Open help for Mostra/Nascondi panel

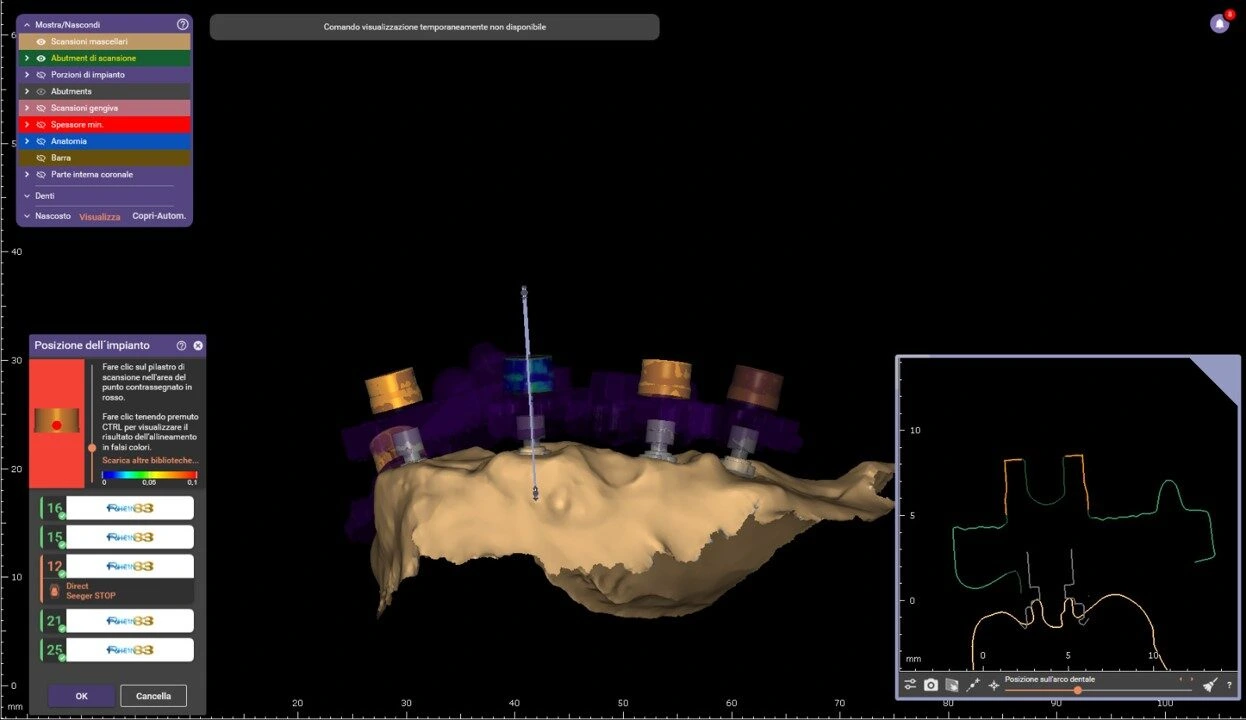click(x=182, y=24)
